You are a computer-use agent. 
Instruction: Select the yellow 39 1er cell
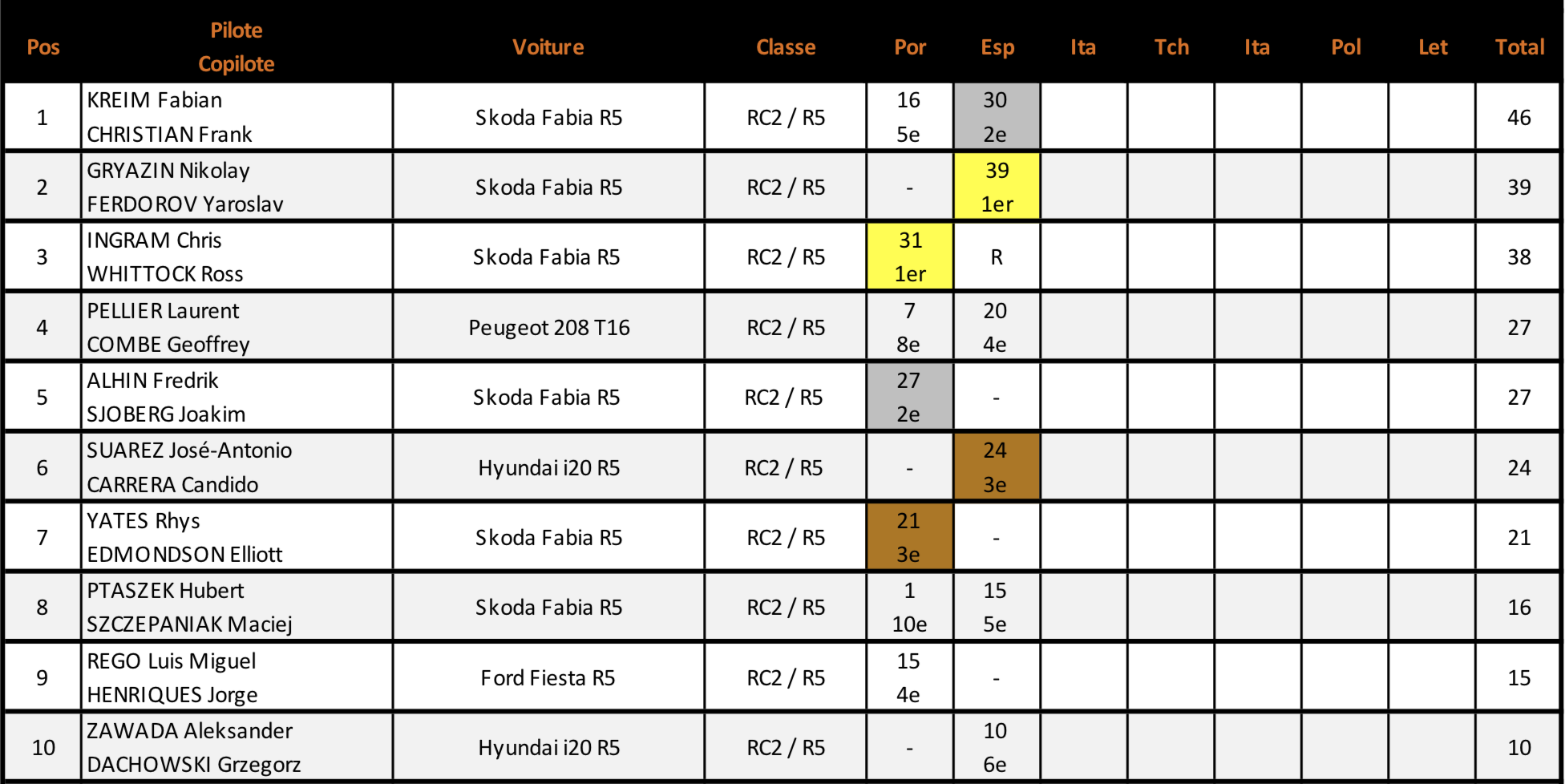pos(997,187)
